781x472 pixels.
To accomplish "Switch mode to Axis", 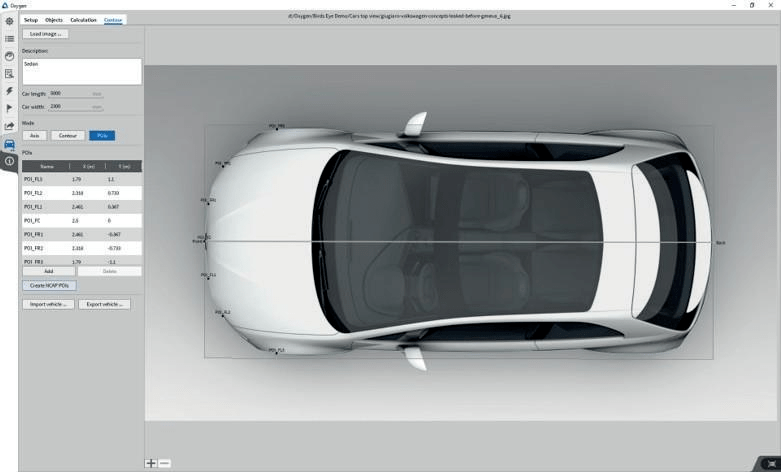I will [34, 135].
